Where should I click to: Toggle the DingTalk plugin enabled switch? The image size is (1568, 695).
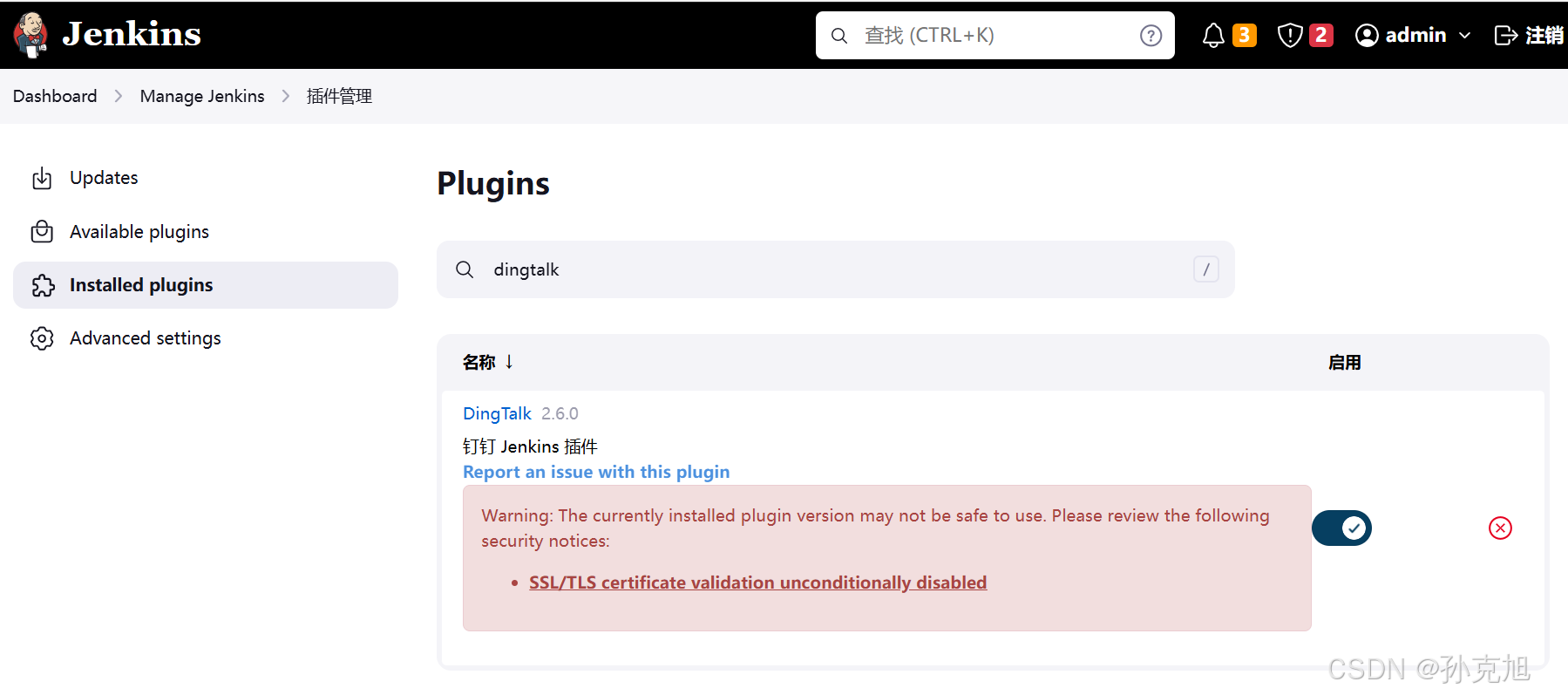[x=1341, y=528]
